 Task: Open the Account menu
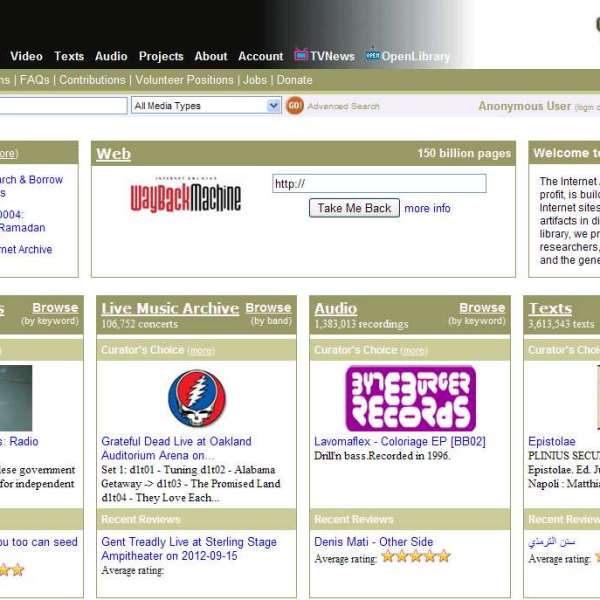pyautogui.click(x=261, y=56)
